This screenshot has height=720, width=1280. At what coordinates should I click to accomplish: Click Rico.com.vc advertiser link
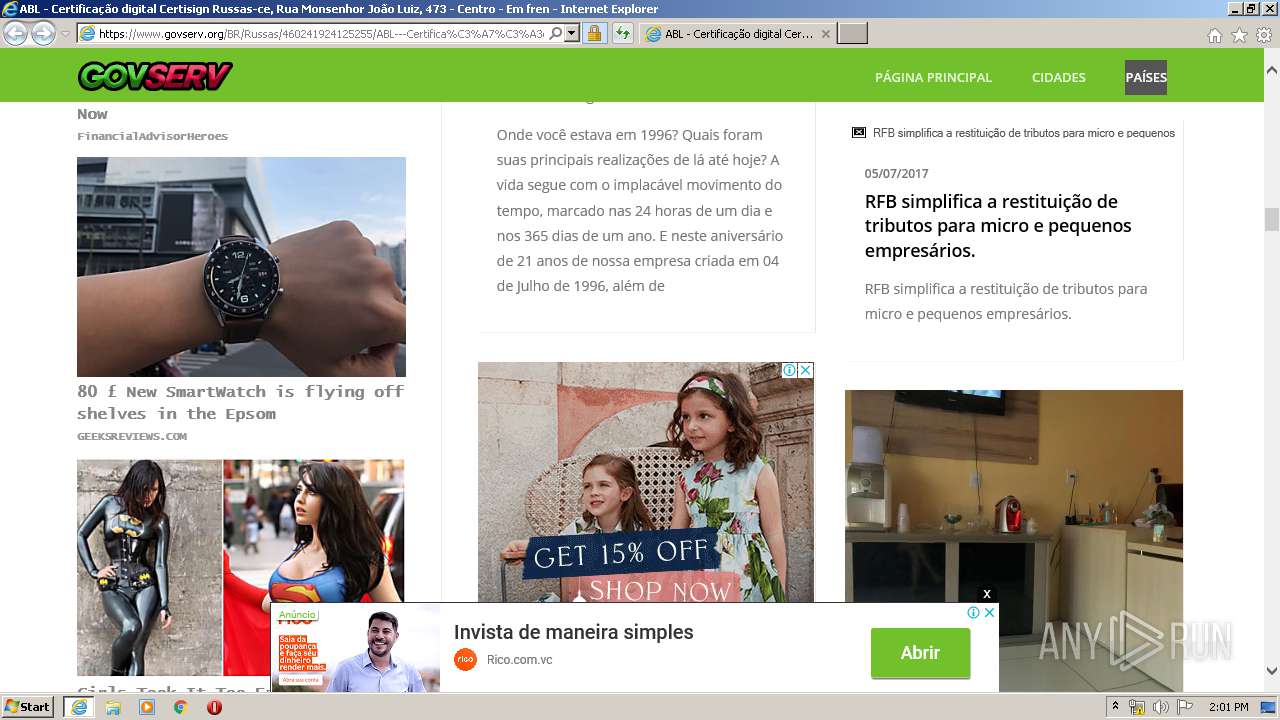(519, 660)
